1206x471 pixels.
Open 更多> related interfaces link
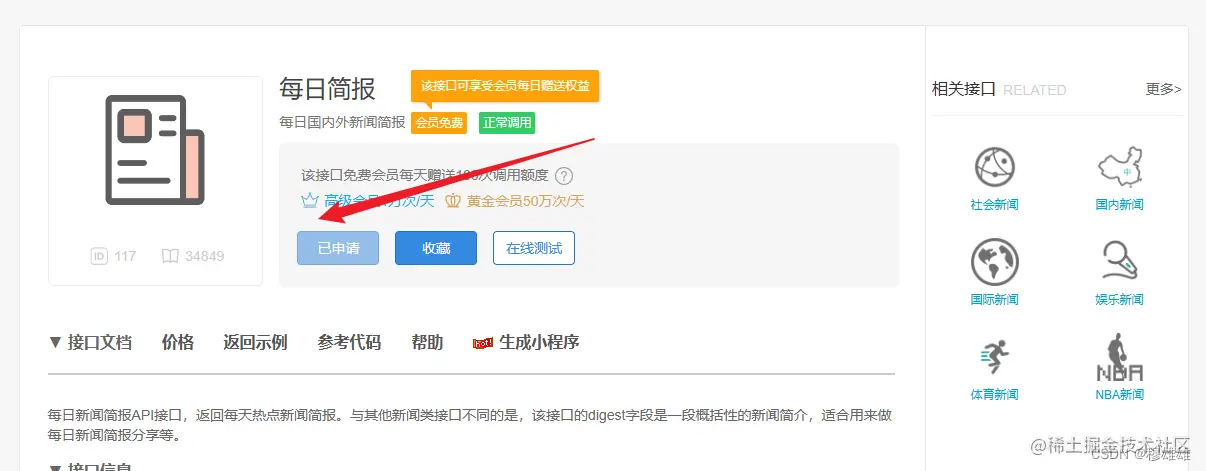[1163, 89]
